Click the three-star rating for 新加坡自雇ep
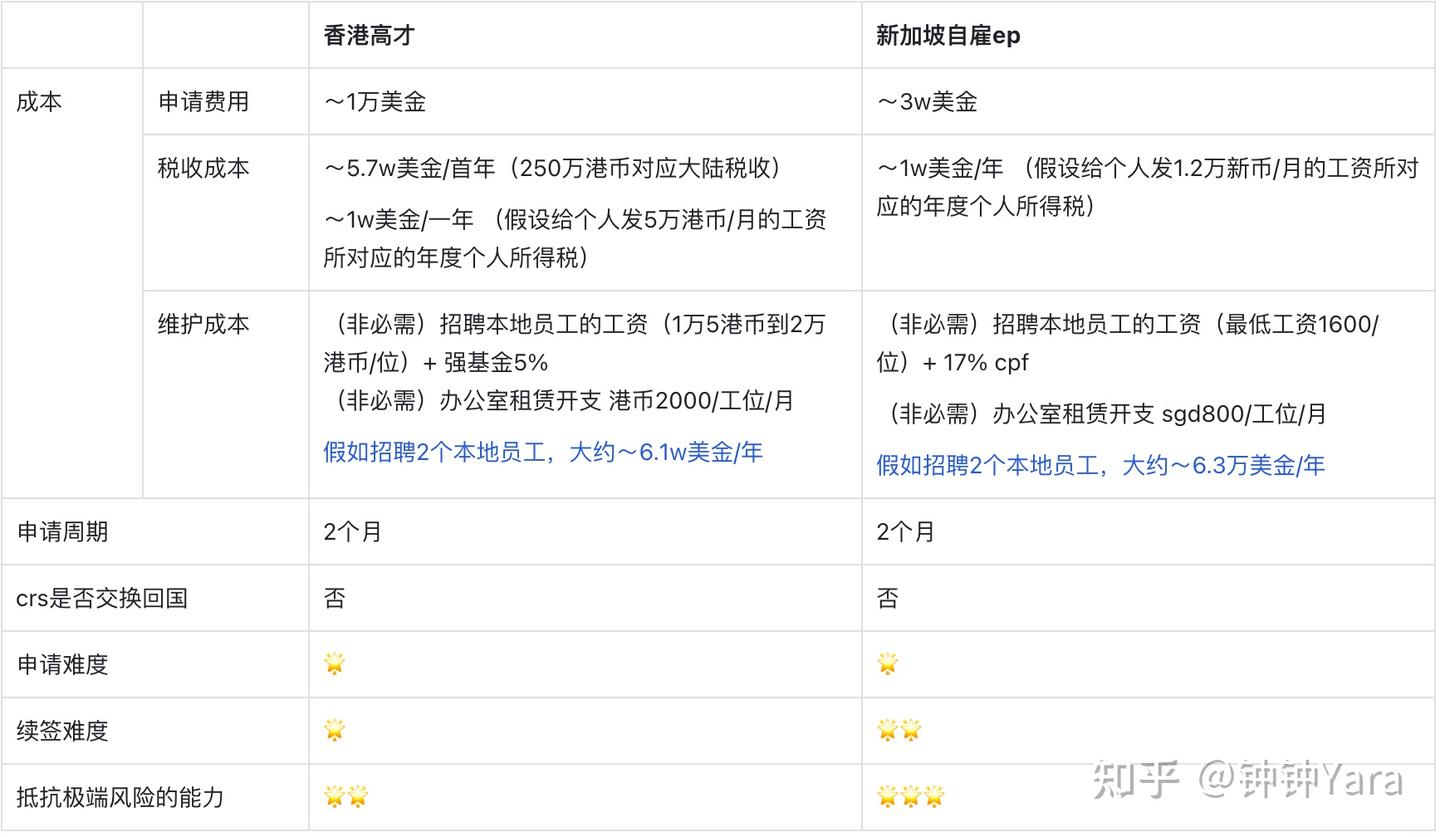The width and height of the screenshot is (1440, 837). point(911,796)
